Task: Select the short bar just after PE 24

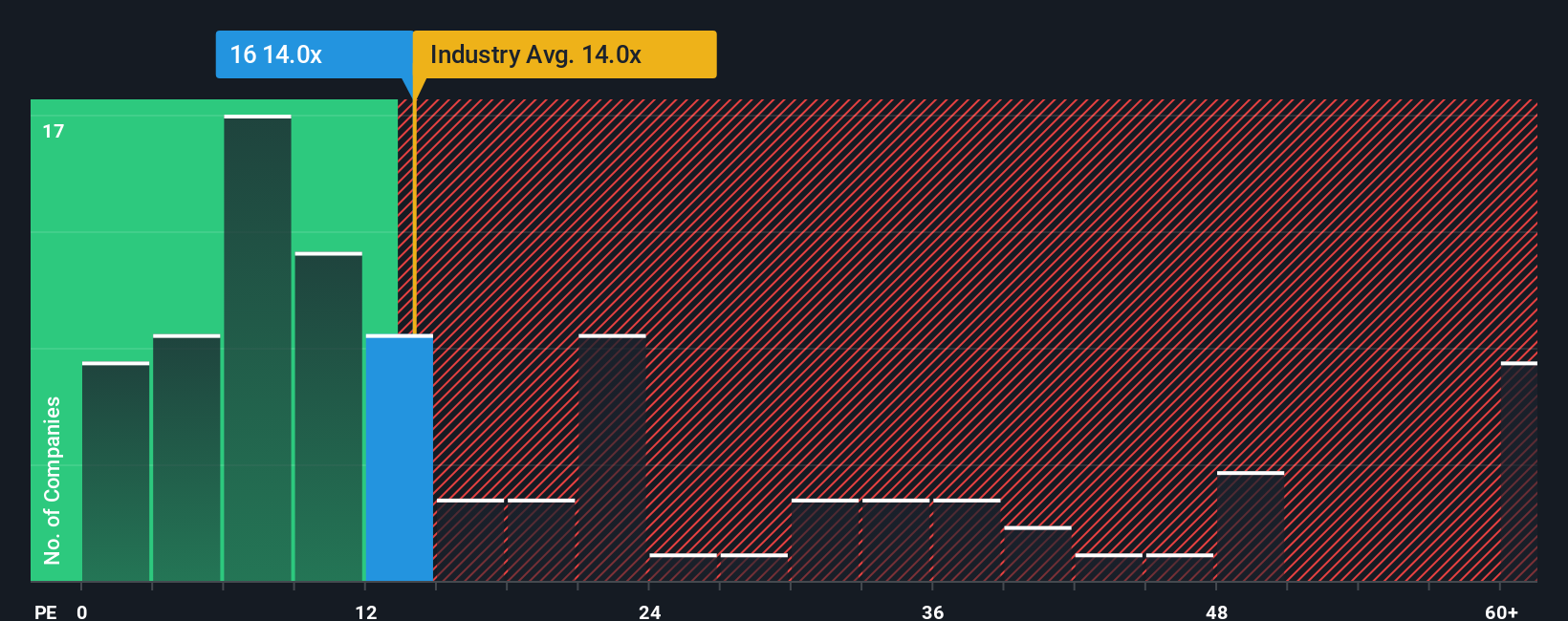Action: click(x=683, y=567)
